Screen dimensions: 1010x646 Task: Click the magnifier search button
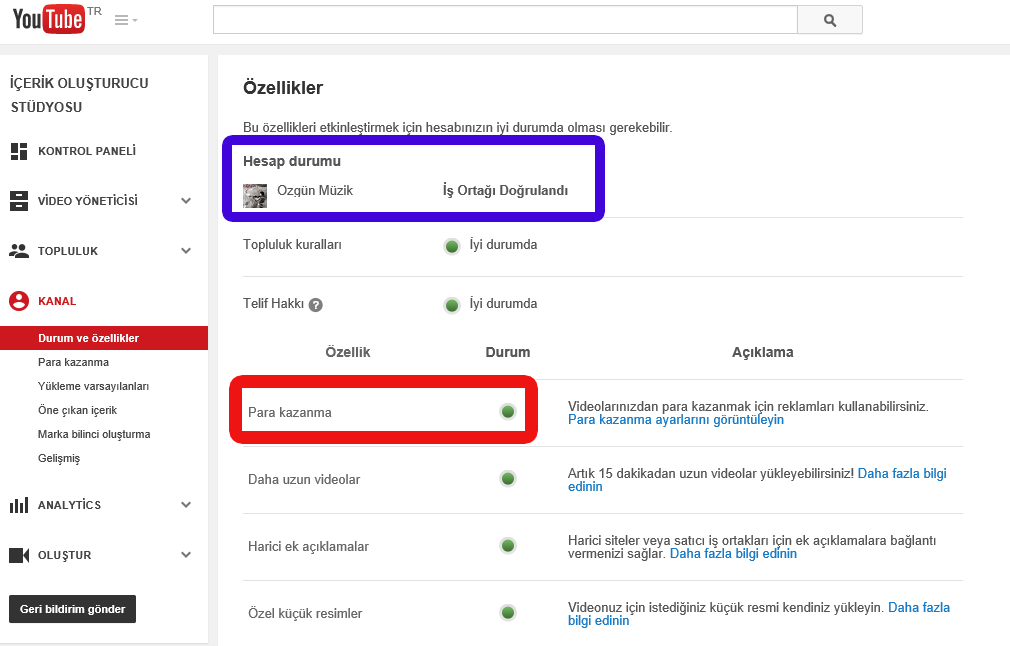830,20
